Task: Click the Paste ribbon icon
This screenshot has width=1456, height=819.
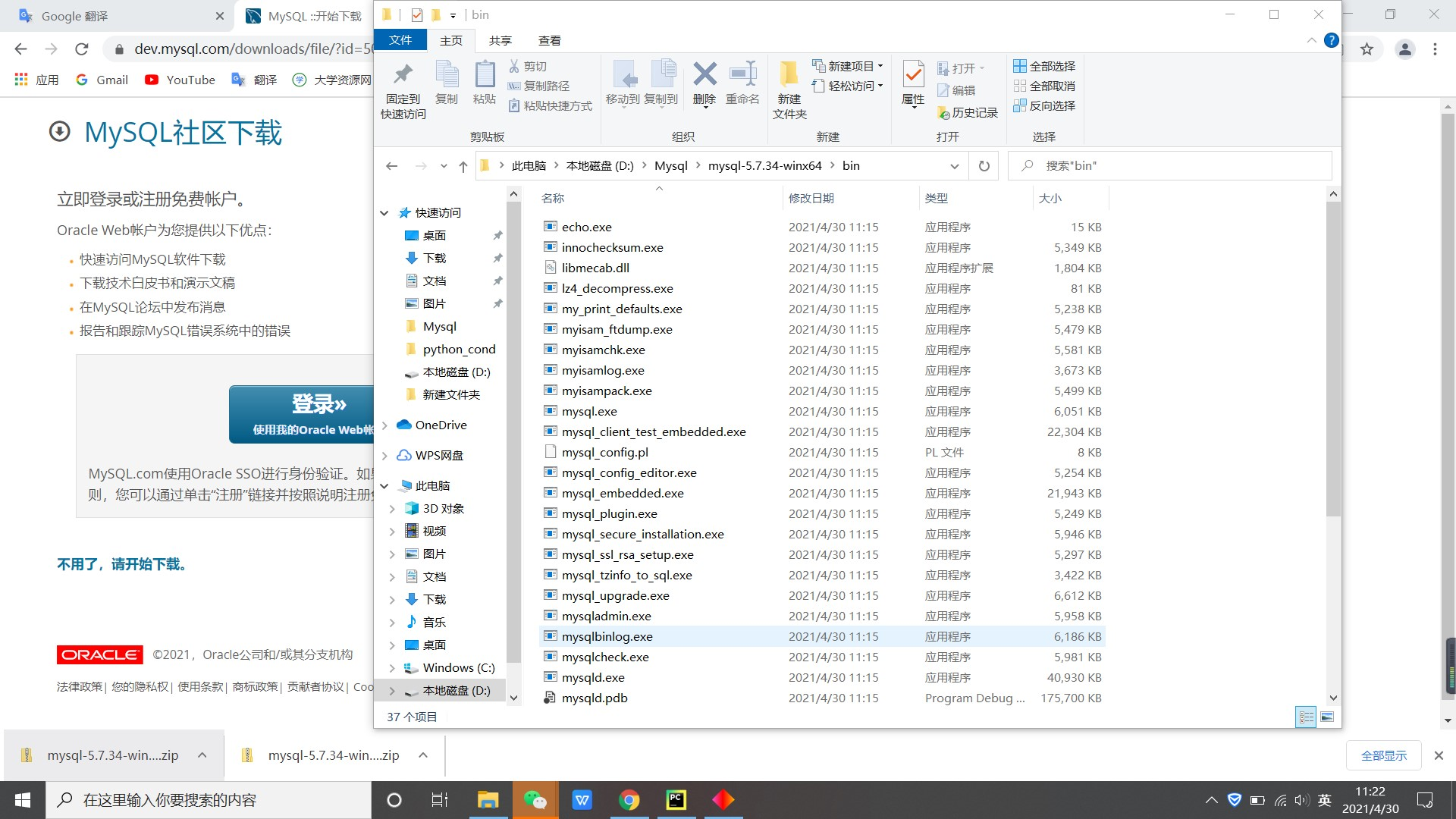Action: tap(484, 83)
